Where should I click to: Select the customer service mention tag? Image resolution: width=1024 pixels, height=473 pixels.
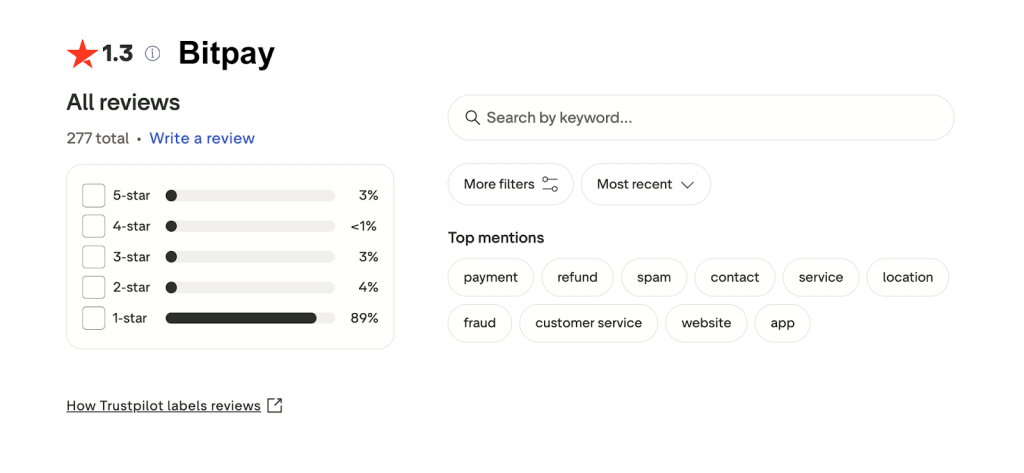(x=588, y=323)
